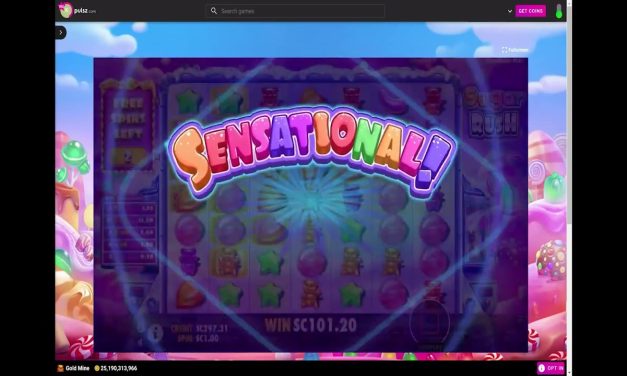
Task: Click the free spins left counter
Action: tap(128, 128)
